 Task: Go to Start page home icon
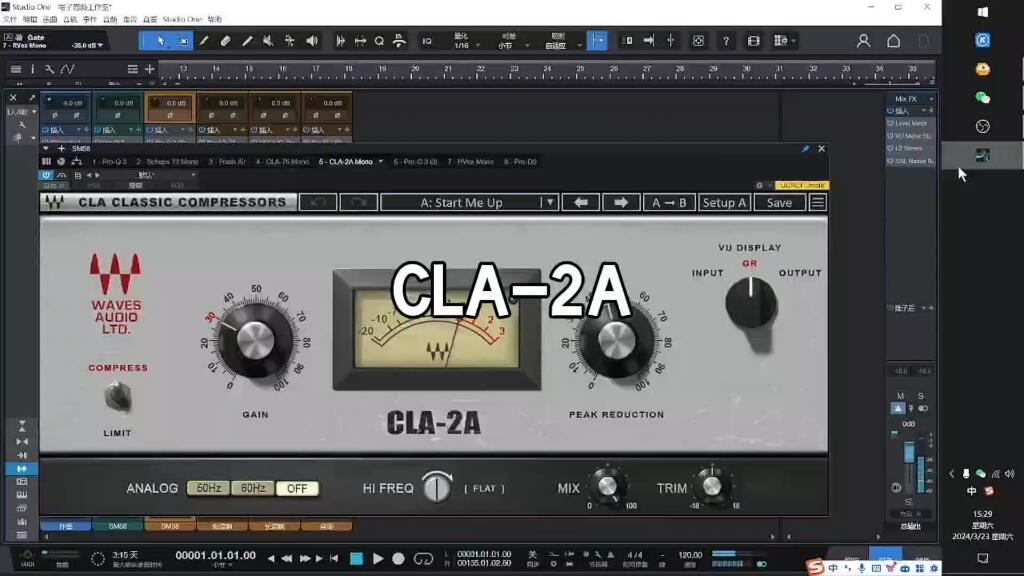893,41
